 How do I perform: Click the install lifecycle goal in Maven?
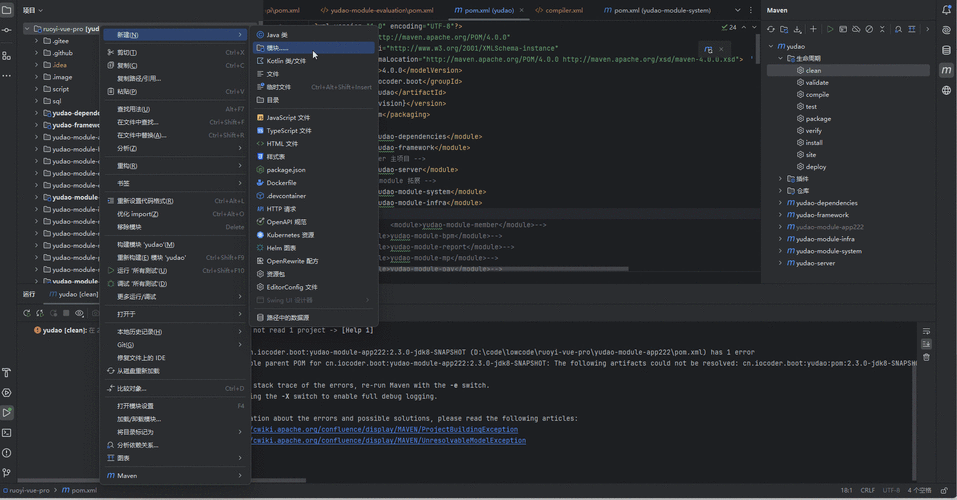click(x=814, y=143)
